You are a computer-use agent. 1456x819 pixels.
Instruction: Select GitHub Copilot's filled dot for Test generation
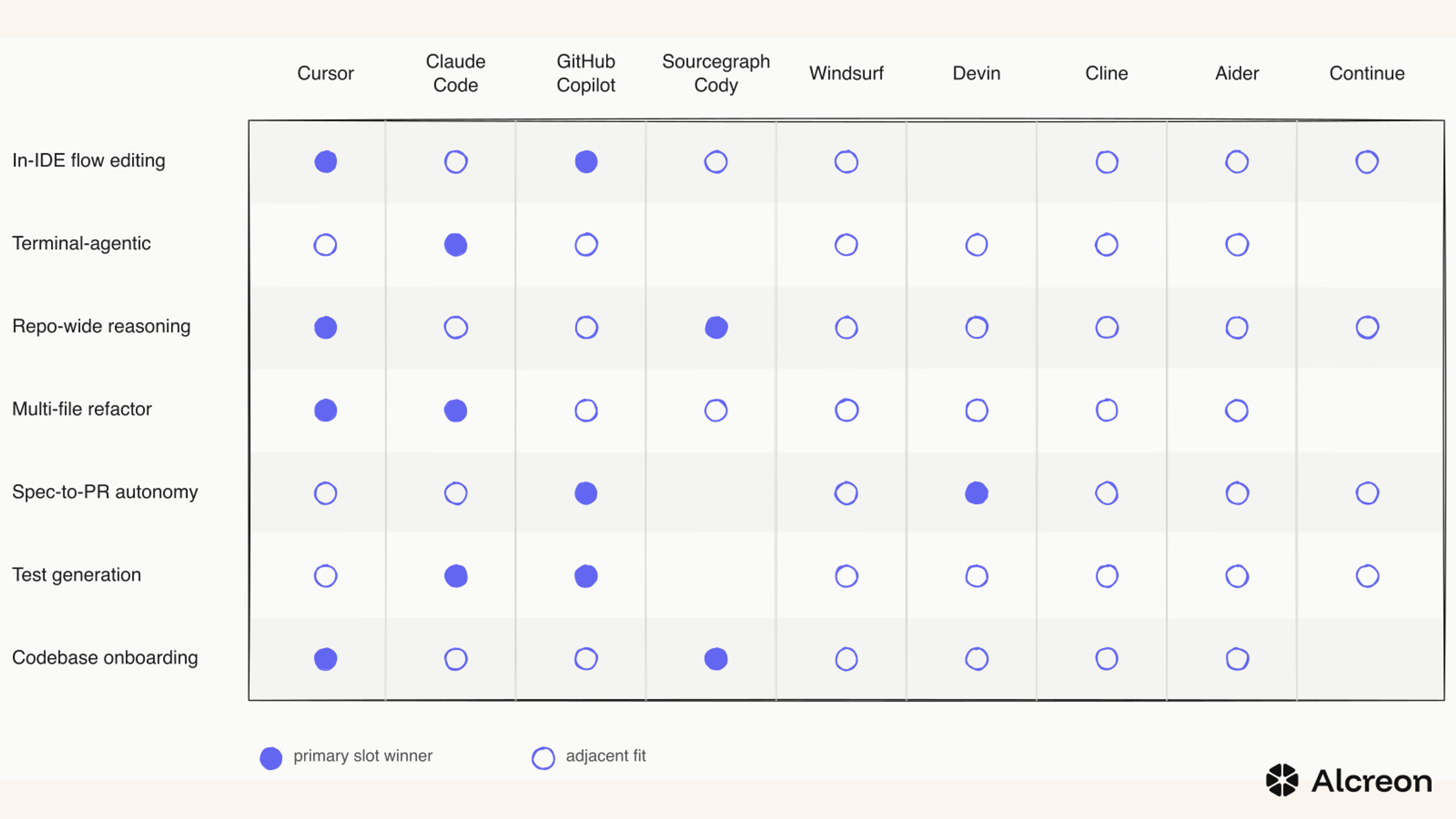coord(586,576)
